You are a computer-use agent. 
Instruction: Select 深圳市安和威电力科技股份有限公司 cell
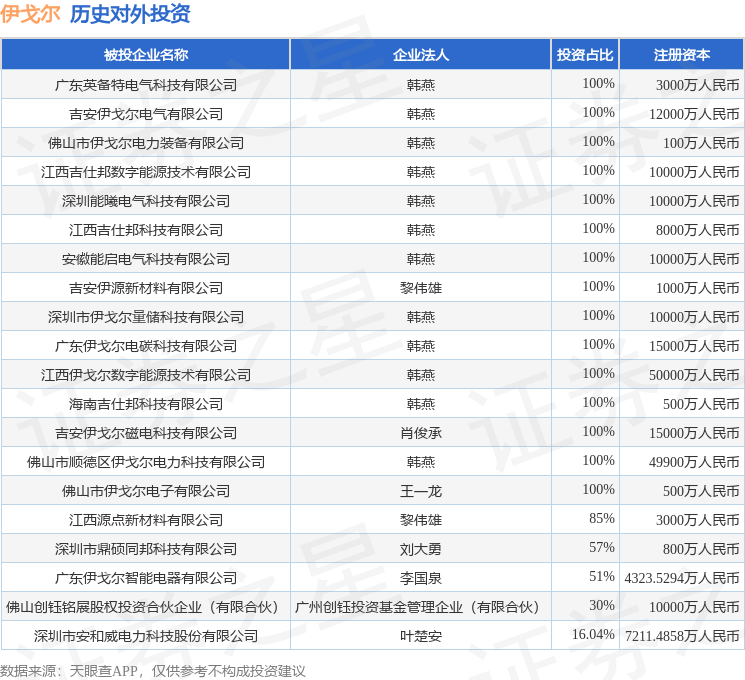pyautogui.click(x=146, y=636)
